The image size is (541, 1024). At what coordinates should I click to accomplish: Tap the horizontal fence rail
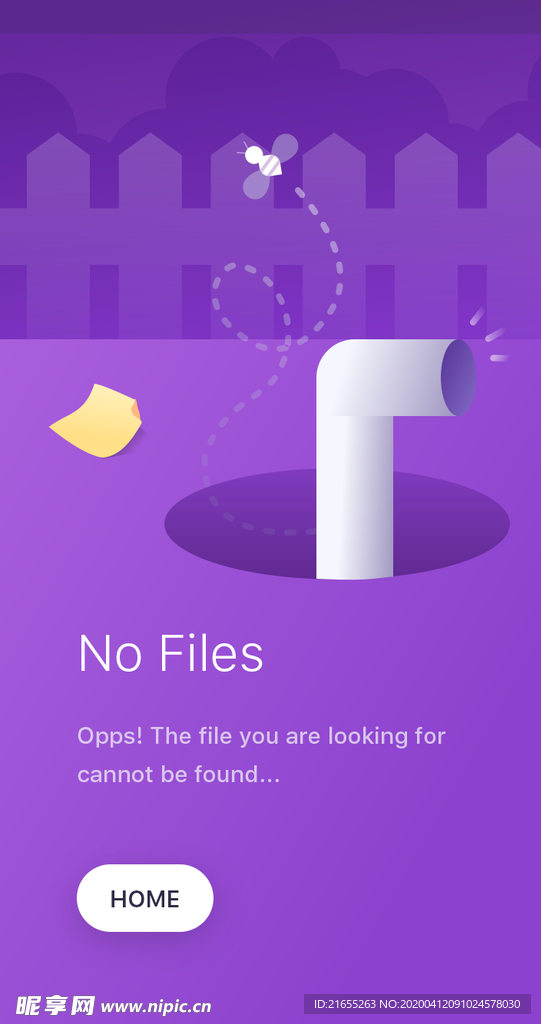[x=270, y=236]
